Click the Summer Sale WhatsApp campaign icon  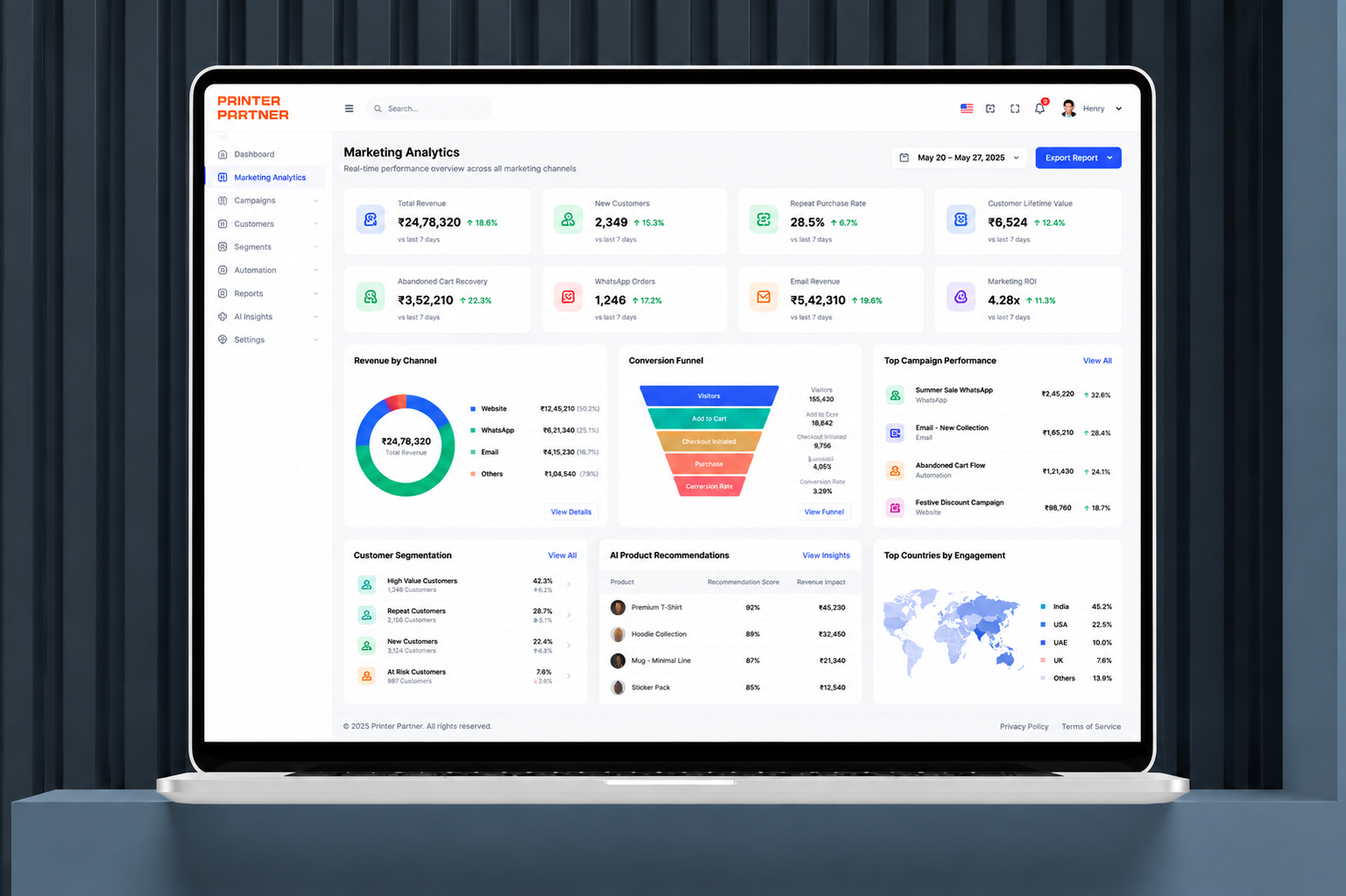895,395
